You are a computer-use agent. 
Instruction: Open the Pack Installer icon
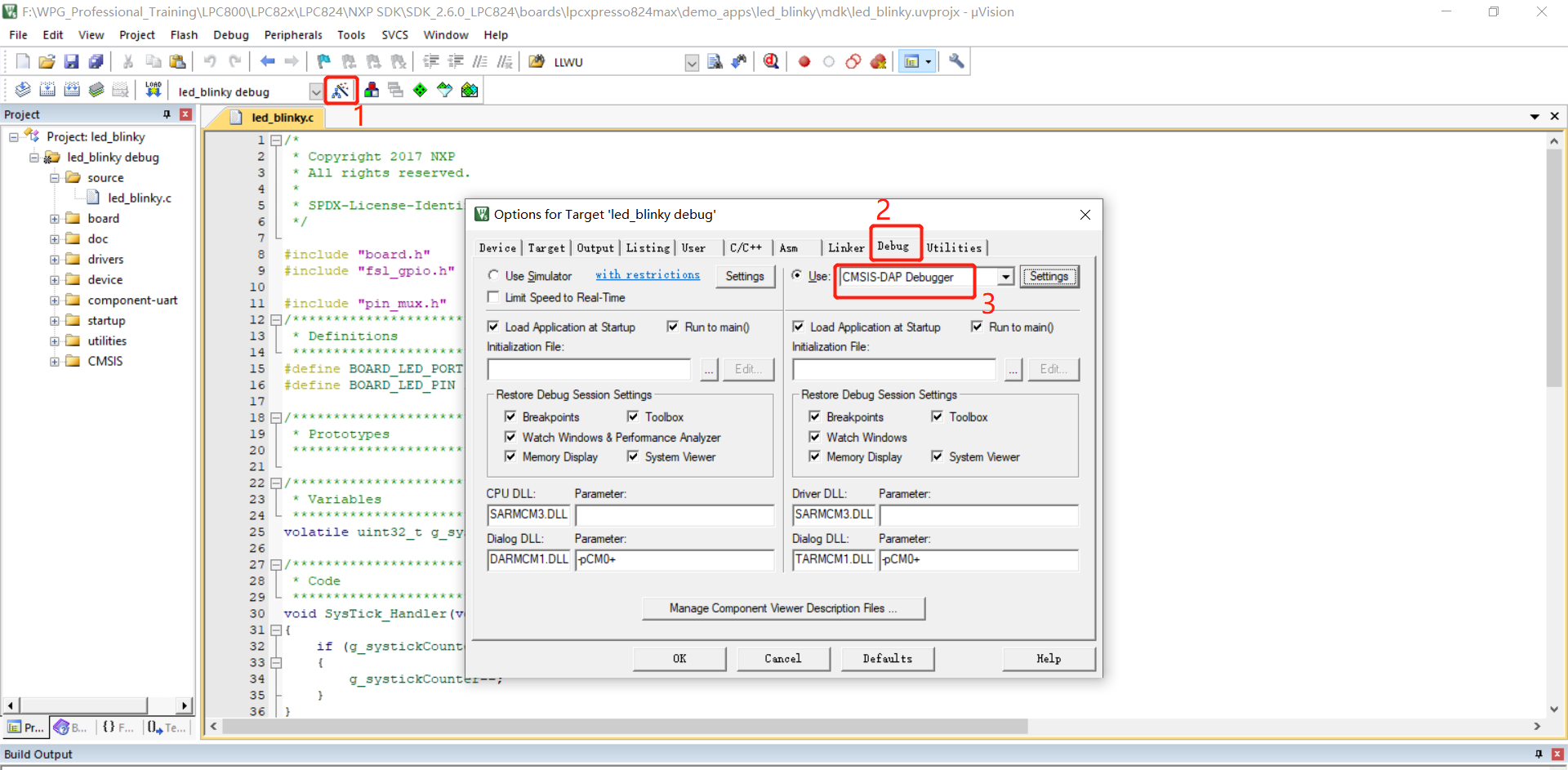pos(470,90)
